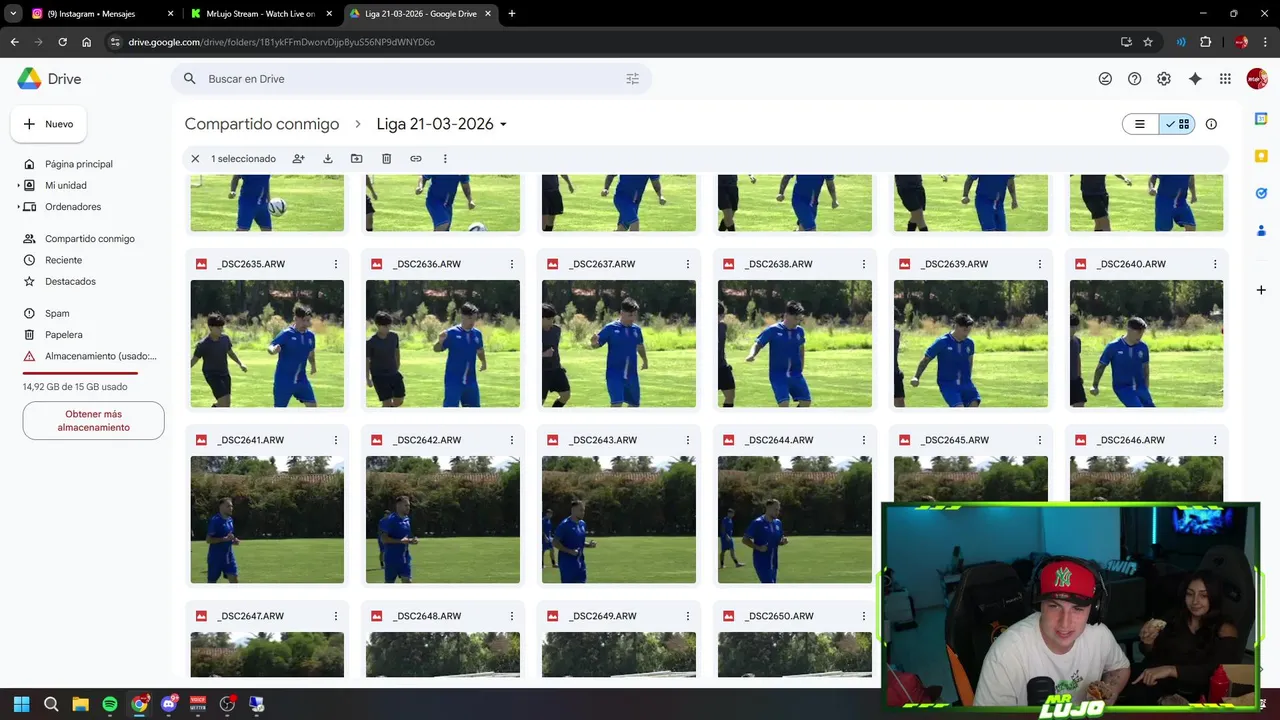Select the _DSC2636.ARW thumbnail
Image resolution: width=1280 pixels, height=720 pixels.
[443, 344]
